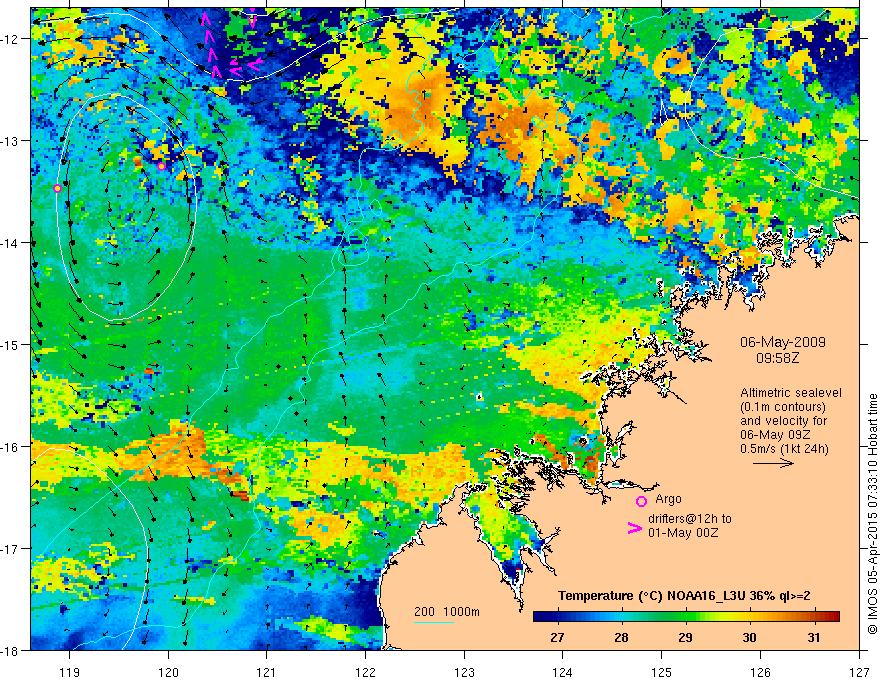This screenshot has width=880, height=680.
Task: Click the 'Temperature (°C) NOAA16_L3U 36% ql>=2' title
Action: coord(684,596)
